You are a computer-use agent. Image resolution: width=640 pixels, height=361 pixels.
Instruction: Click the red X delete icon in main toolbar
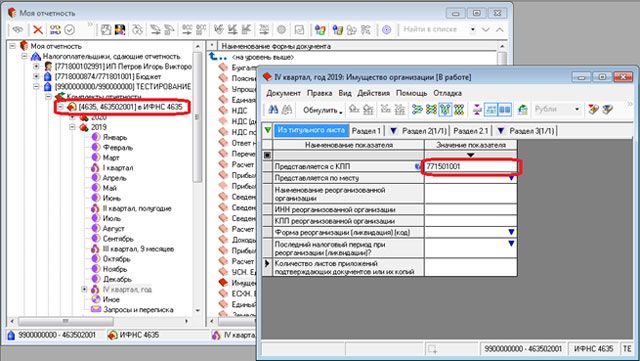coord(38,29)
